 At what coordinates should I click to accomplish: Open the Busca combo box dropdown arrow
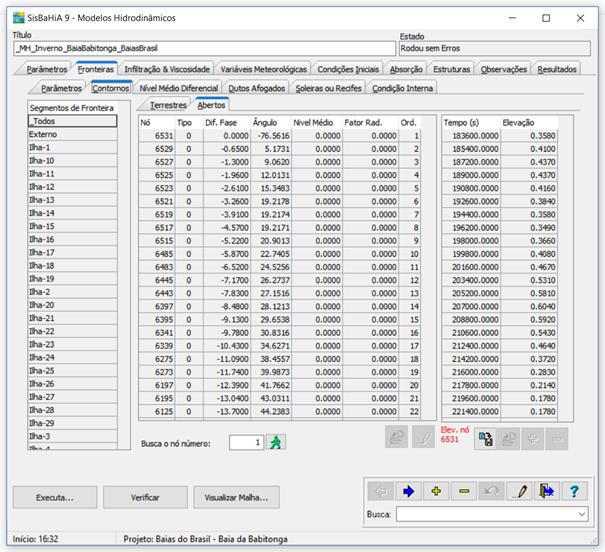pos(582,514)
